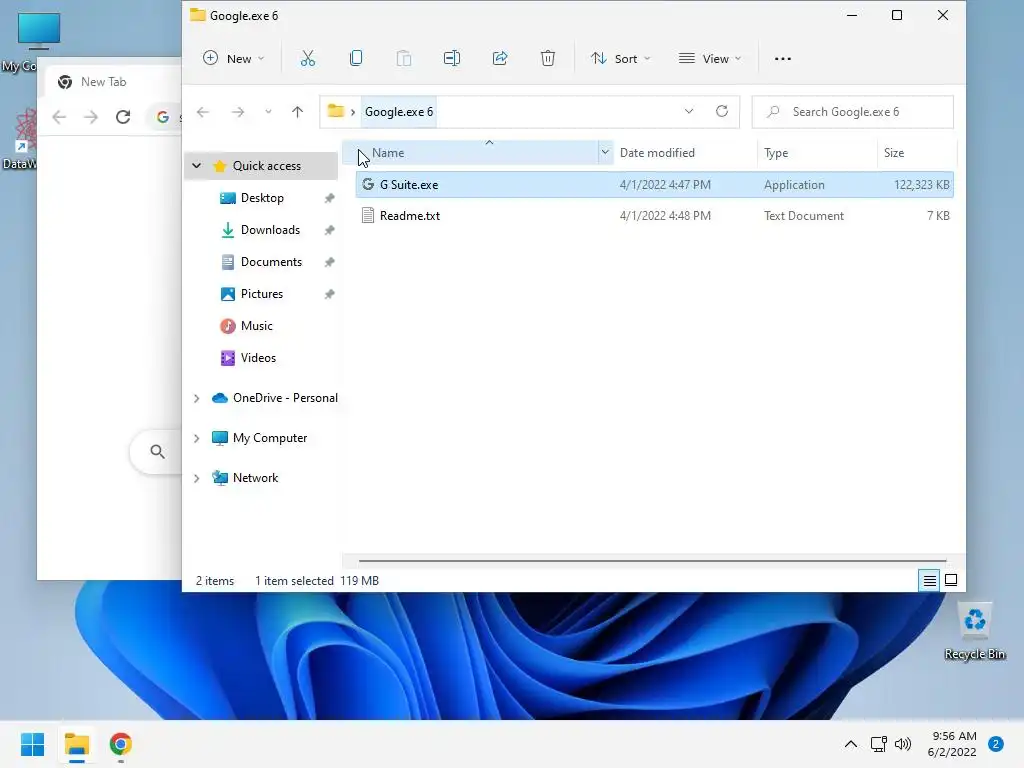Viewport: 1024px width, 768px height.
Task: Show hidden tray icons chevron
Action: [851, 744]
